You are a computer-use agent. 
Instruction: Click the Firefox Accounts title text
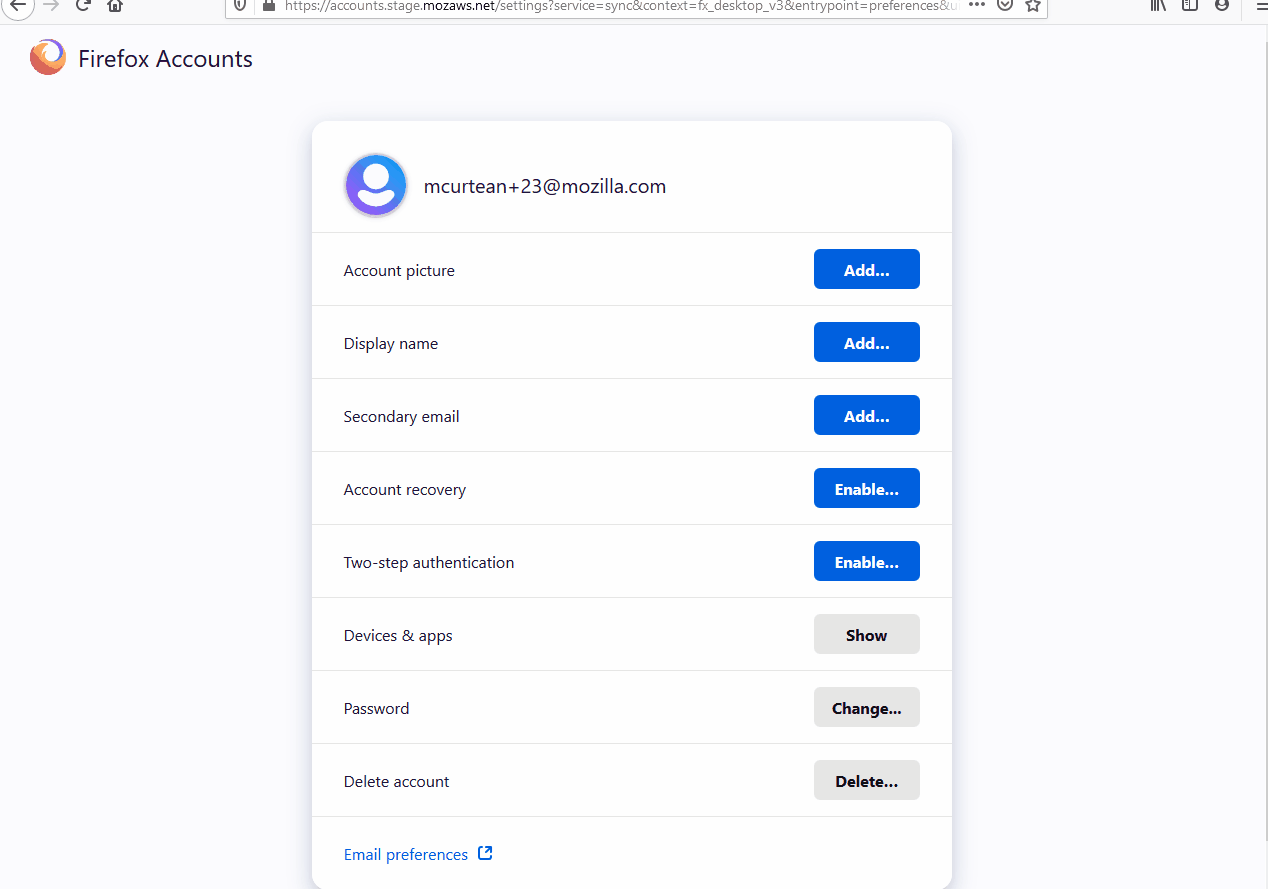tap(166, 59)
